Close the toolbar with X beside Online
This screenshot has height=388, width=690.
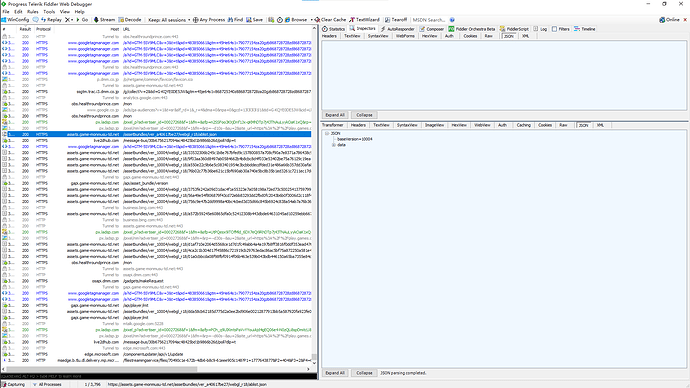pyautogui.click(x=685, y=20)
